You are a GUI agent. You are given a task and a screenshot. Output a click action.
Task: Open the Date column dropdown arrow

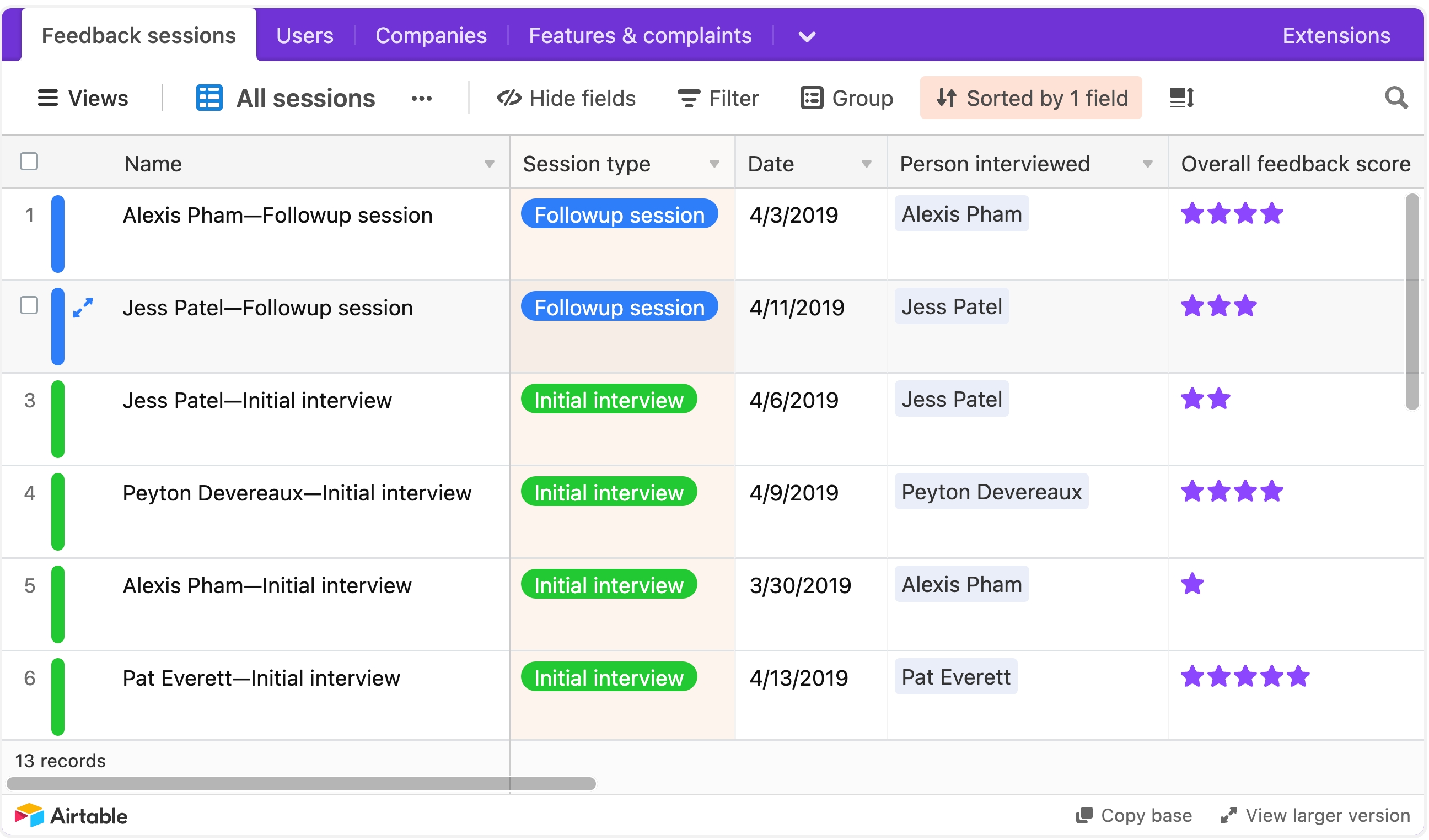click(x=867, y=164)
